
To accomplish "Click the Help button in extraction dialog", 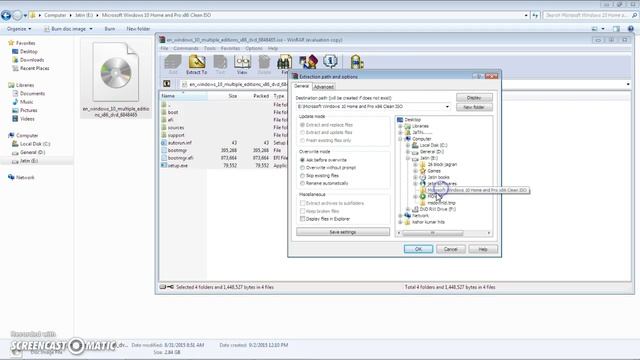I will pyautogui.click(x=483, y=249).
